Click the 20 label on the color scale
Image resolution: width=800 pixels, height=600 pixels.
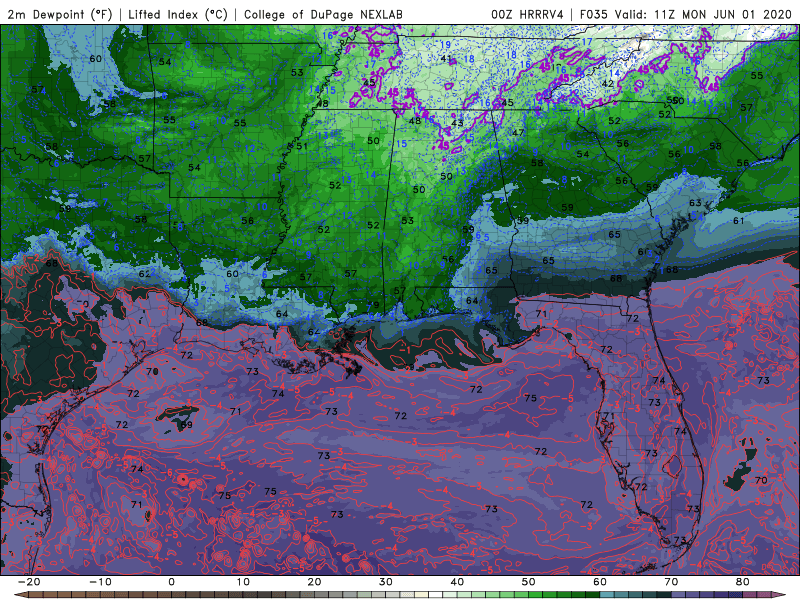click(x=314, y=582)
